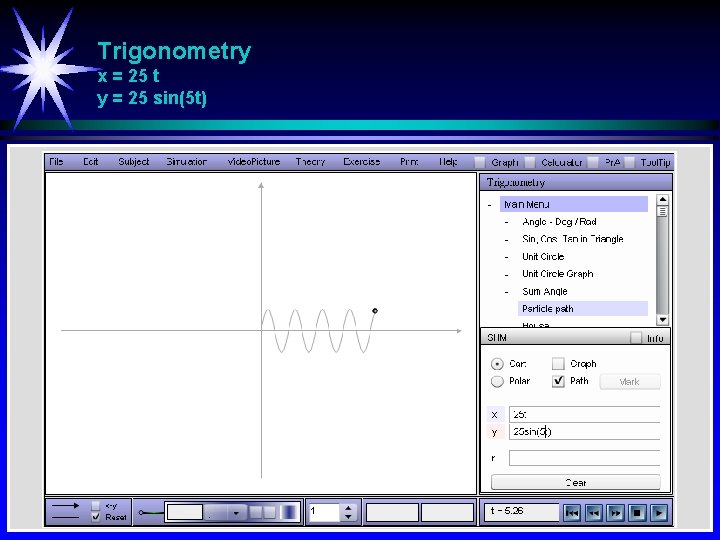720x540 pixels.
Task: Enable the ToolTip checkbox
Action: 630,162
